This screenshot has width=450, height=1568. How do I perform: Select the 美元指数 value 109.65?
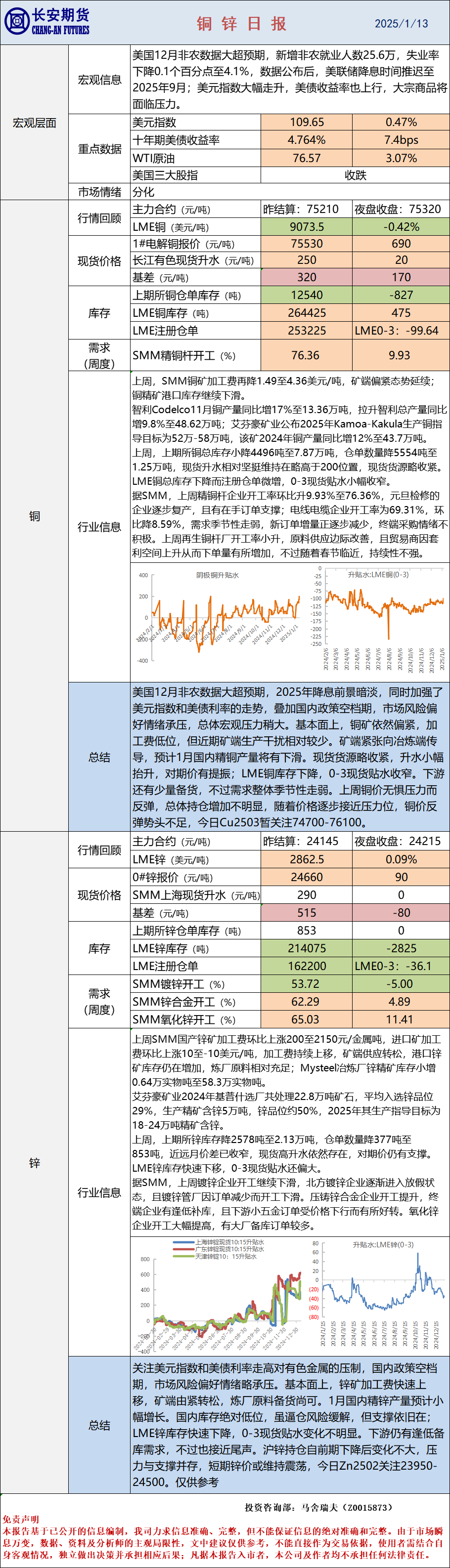point(306,123)
